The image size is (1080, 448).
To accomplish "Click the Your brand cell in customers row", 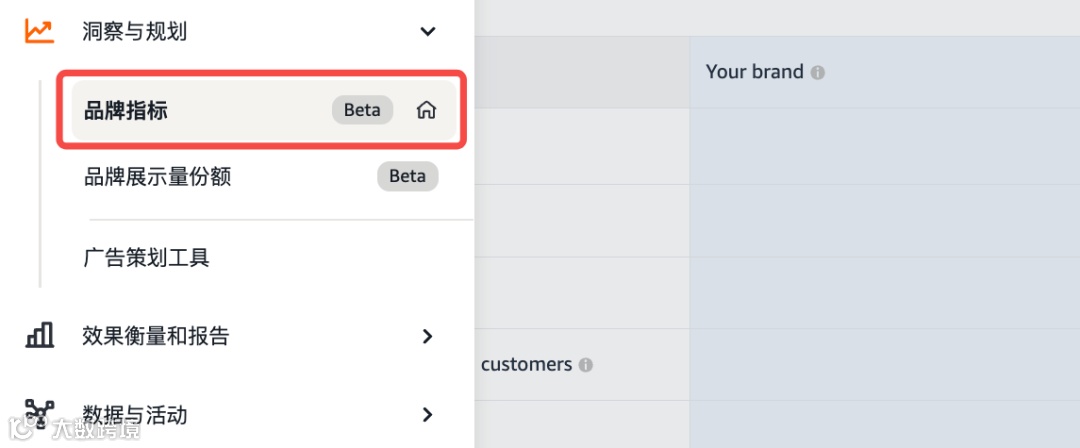I will pyautogui.click(x=884, y=365).
